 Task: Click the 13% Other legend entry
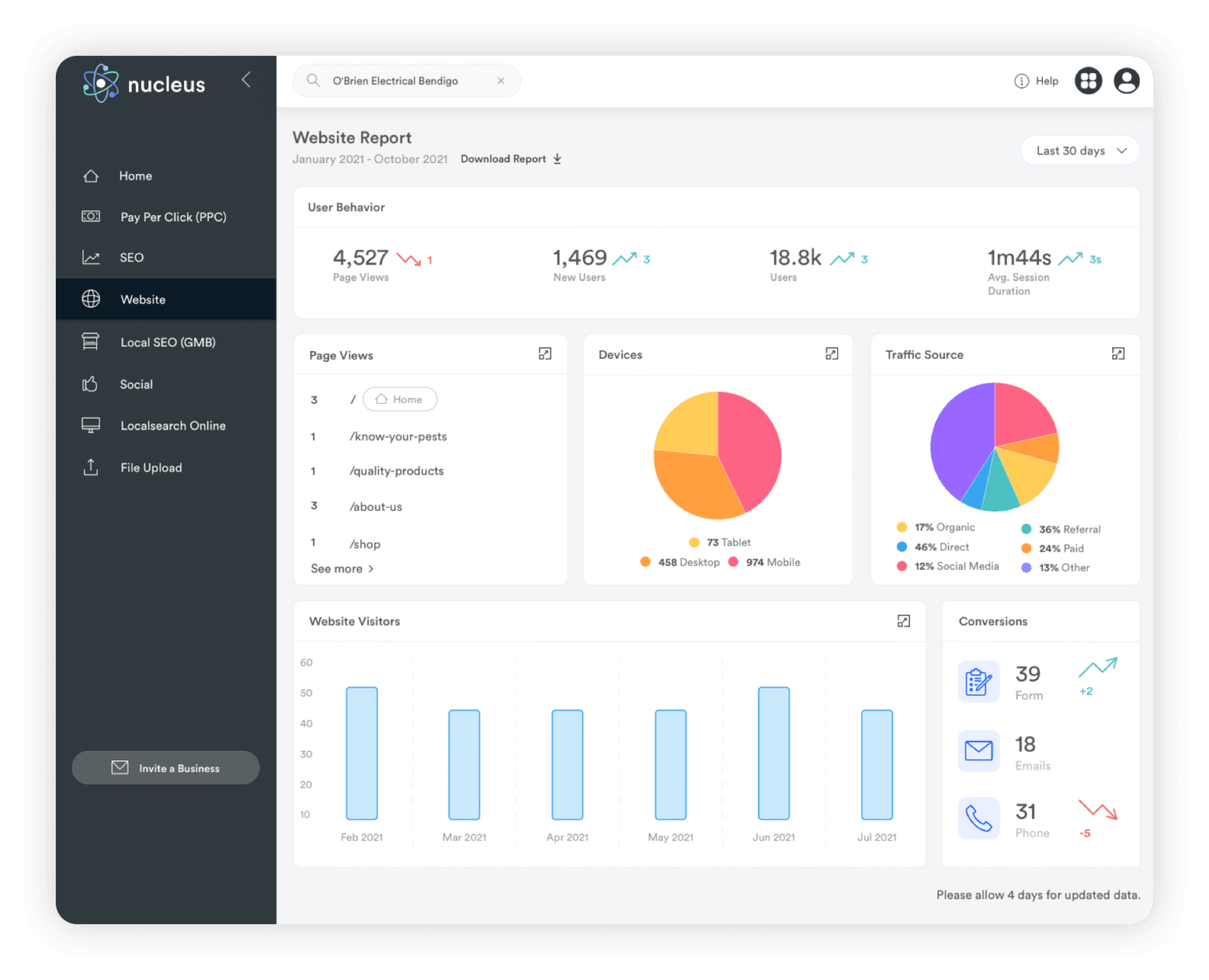click(1056, 568)
